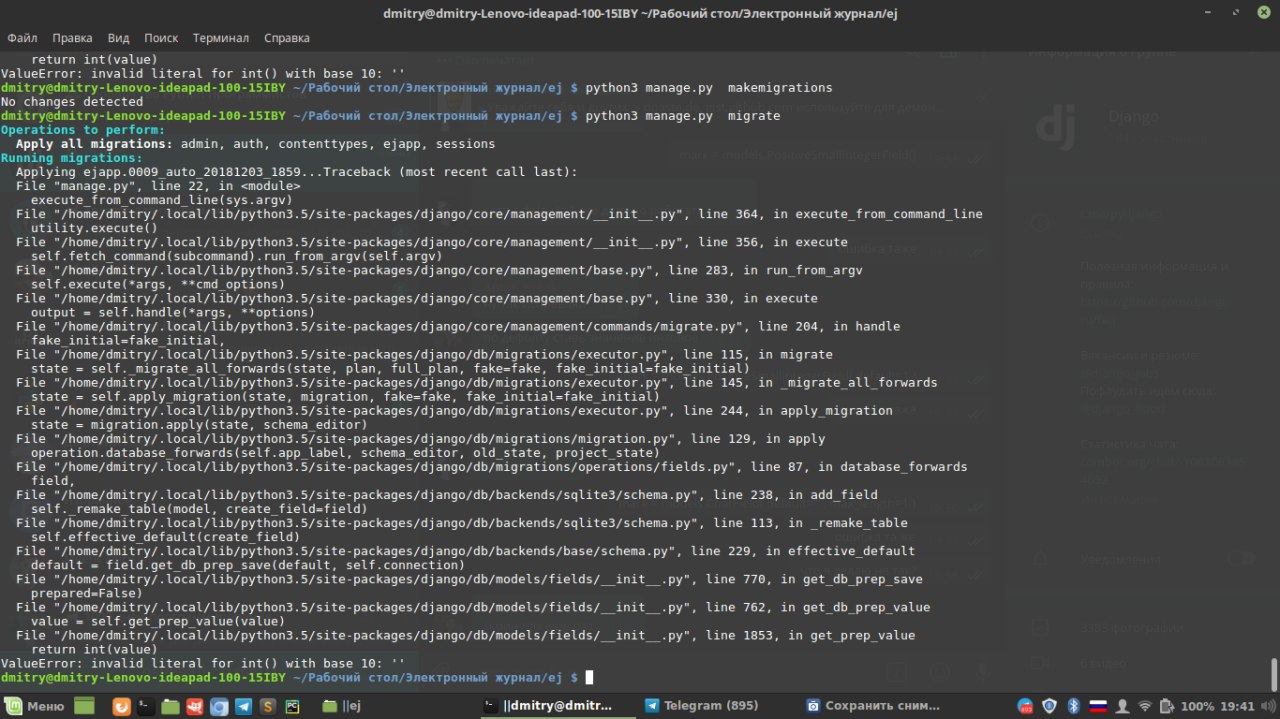
Task: Click the 'state = migration.apply(state, schema_editor)' line
Action: (x=199, y=424)
